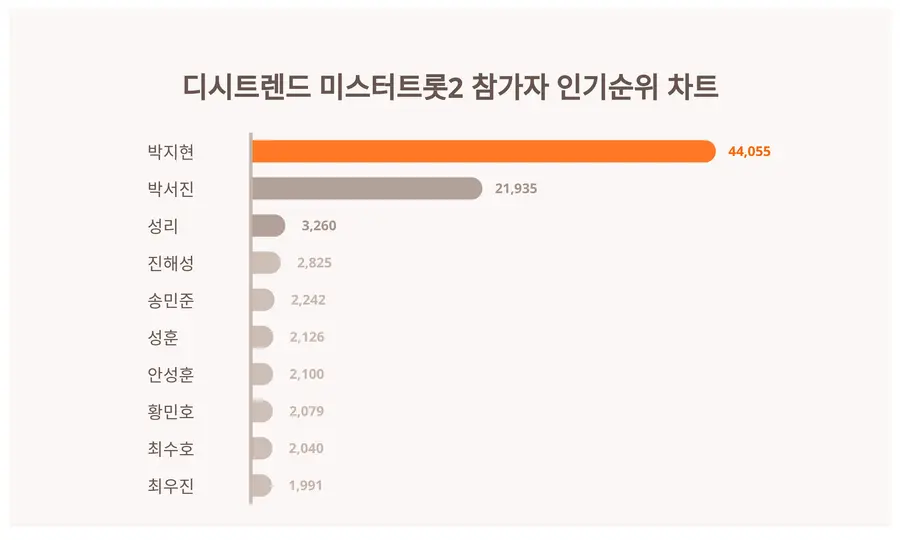The height and width of the screenshot is (540, 900).
Task: Click the 성리 name label
Action: click(x=162, y=226)
